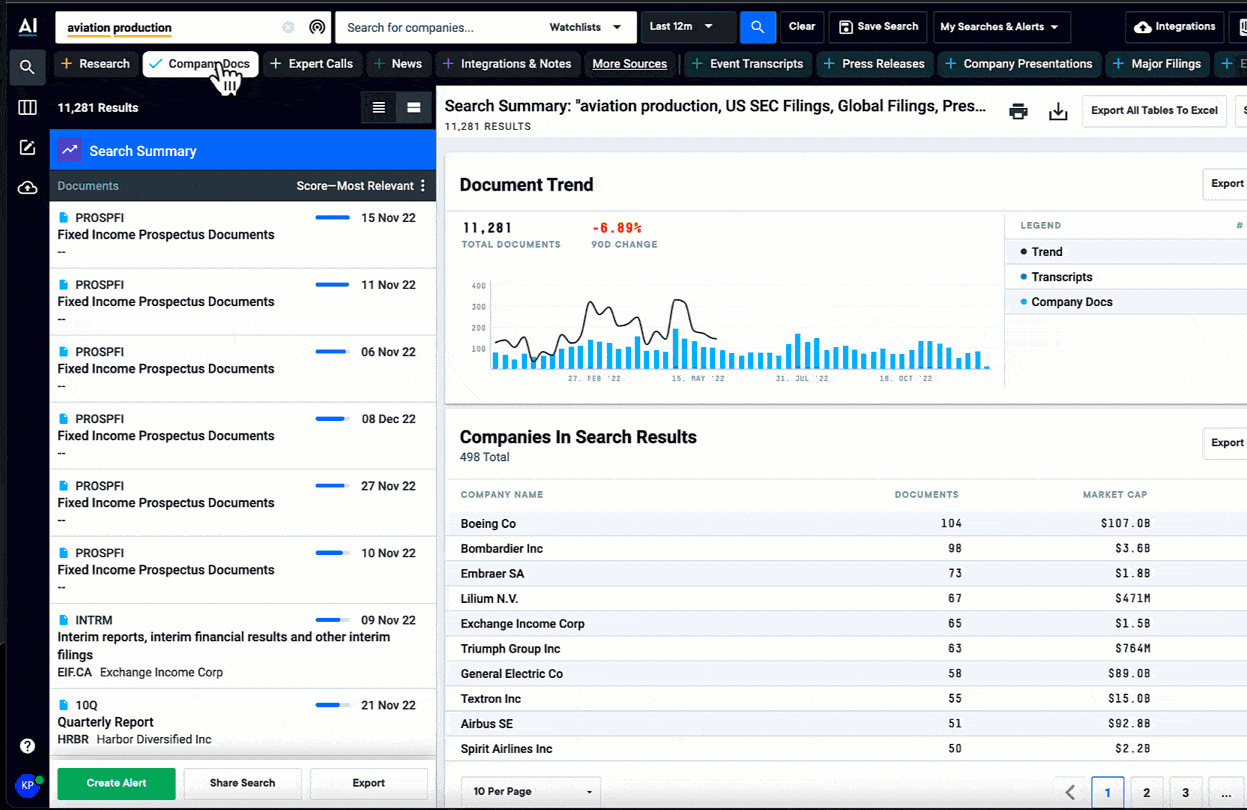This screenshot has height=810, width=1247.
Task: Sort by the Market Cap column header
Action: [1115, 495]
